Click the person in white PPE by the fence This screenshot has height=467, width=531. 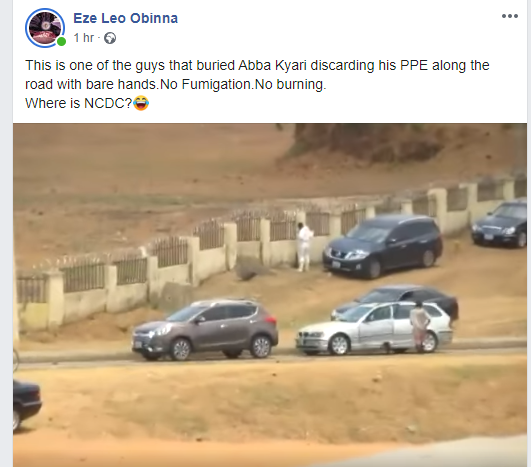304,247
